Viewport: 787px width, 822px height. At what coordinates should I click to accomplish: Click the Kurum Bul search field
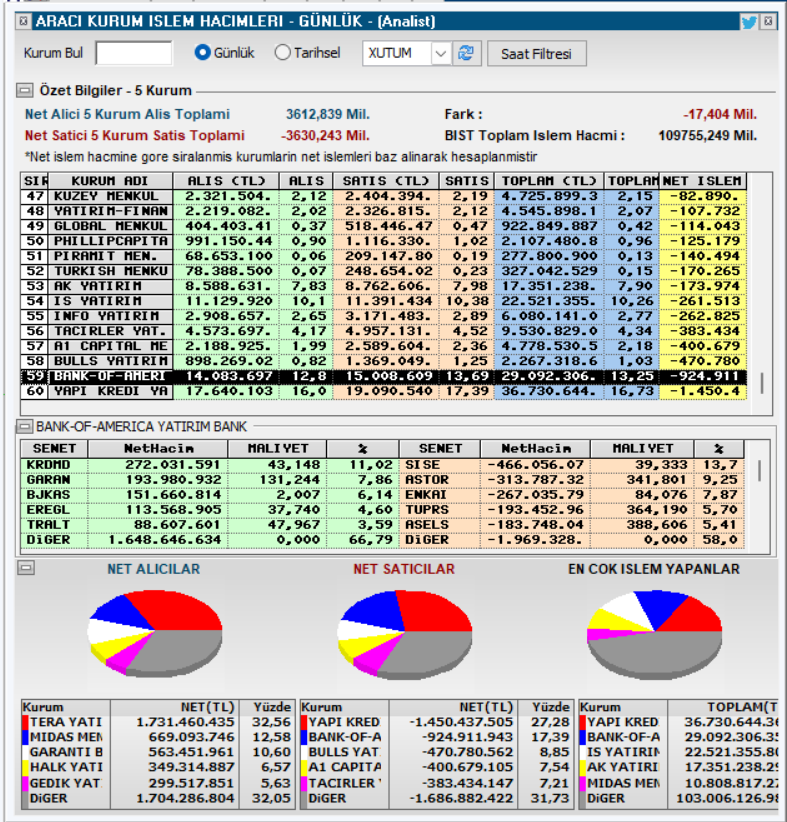(134, 53)
